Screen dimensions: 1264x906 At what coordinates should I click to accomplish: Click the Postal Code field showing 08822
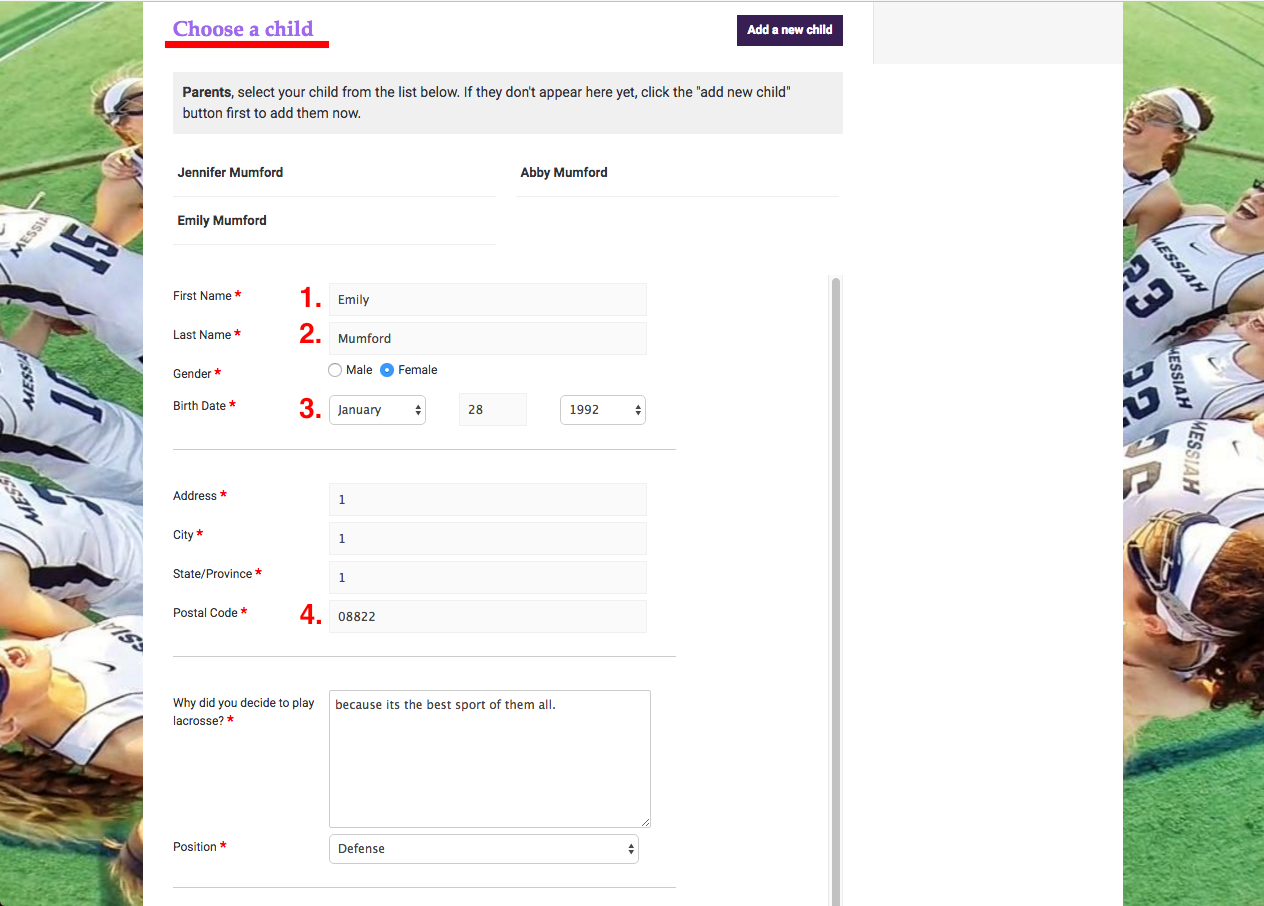487,616
